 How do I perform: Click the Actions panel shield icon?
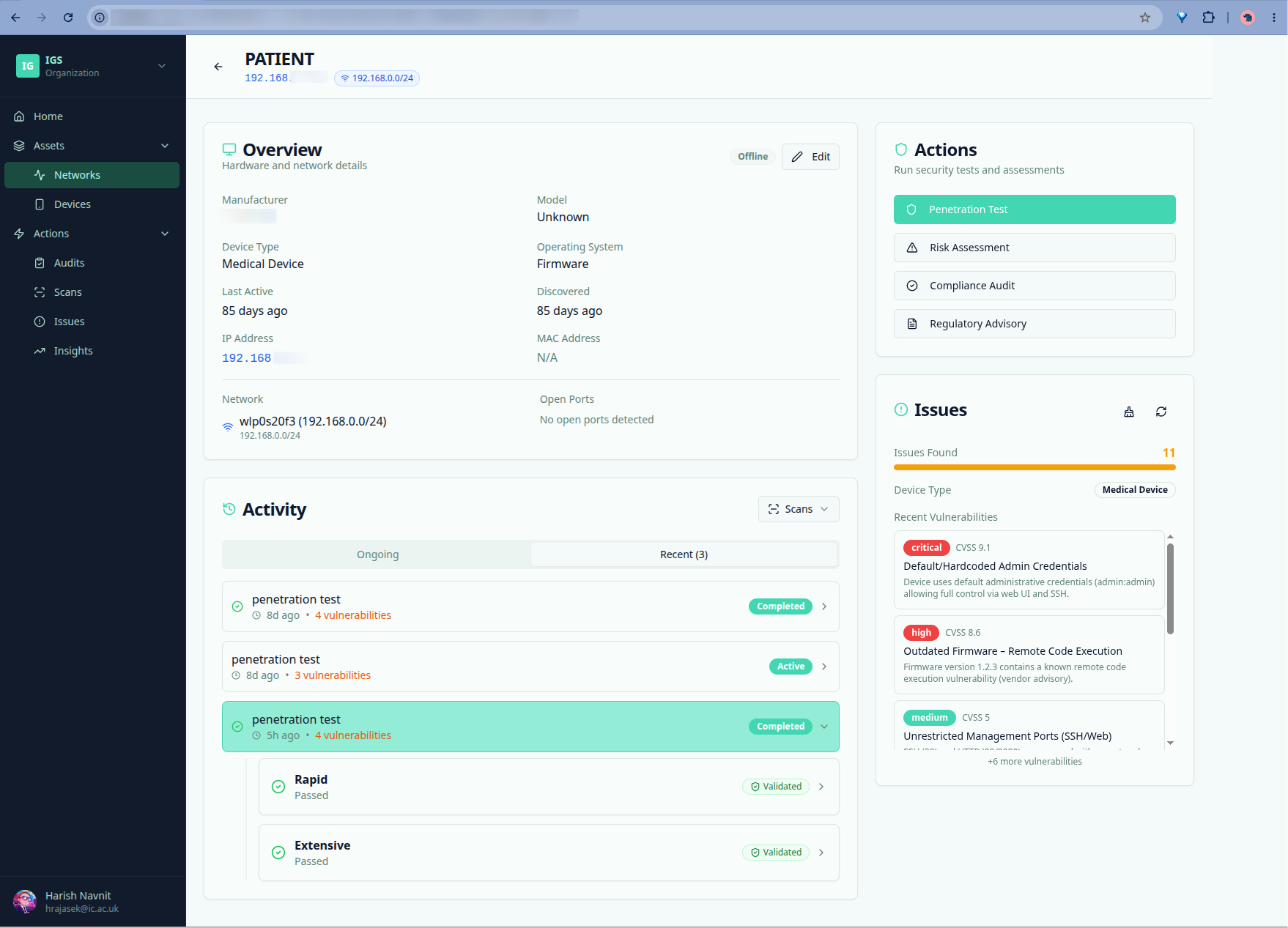[x=901, y=149]
